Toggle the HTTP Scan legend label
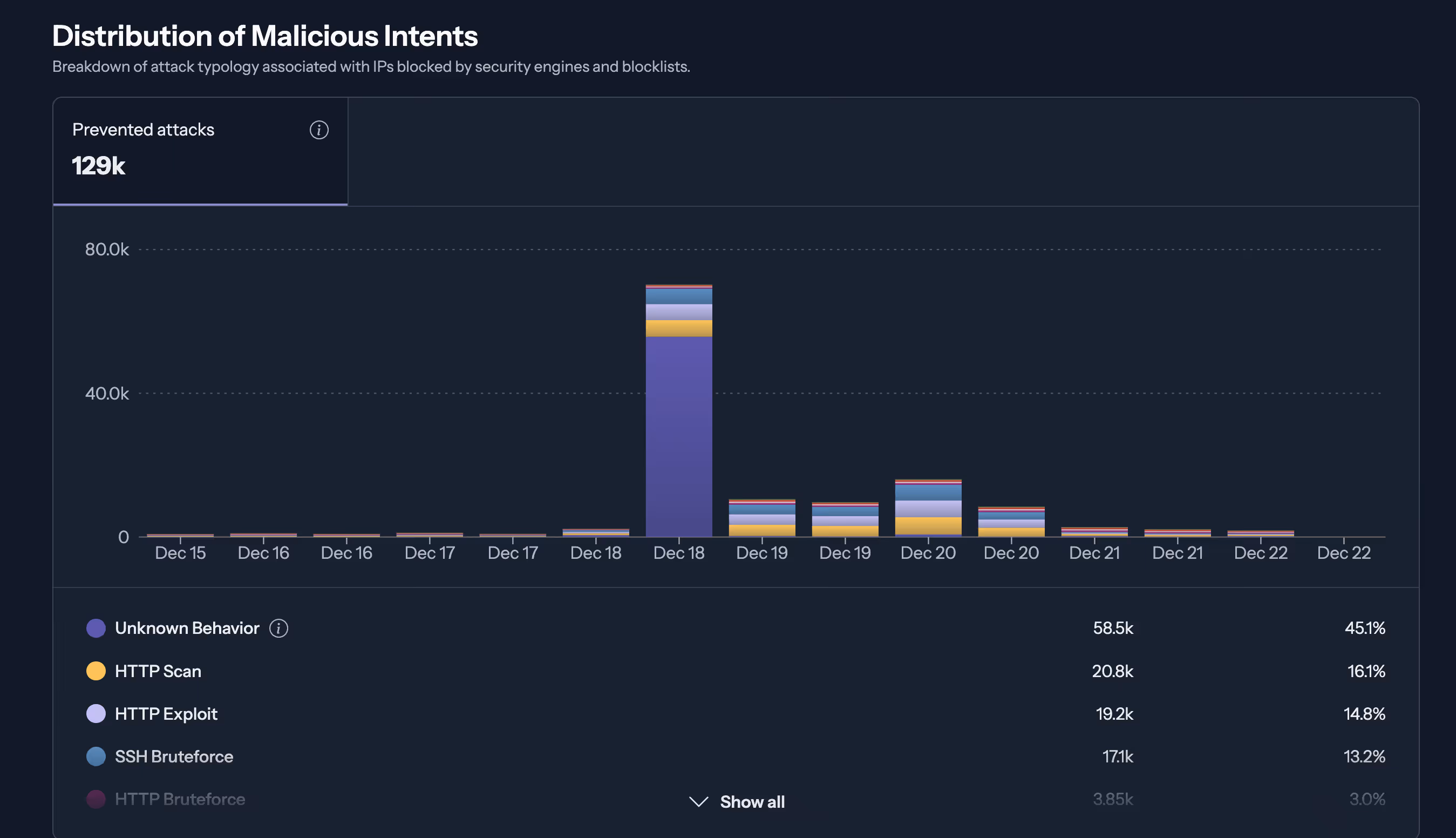This screenshot has width=1456, height=838. pos(158,671)
